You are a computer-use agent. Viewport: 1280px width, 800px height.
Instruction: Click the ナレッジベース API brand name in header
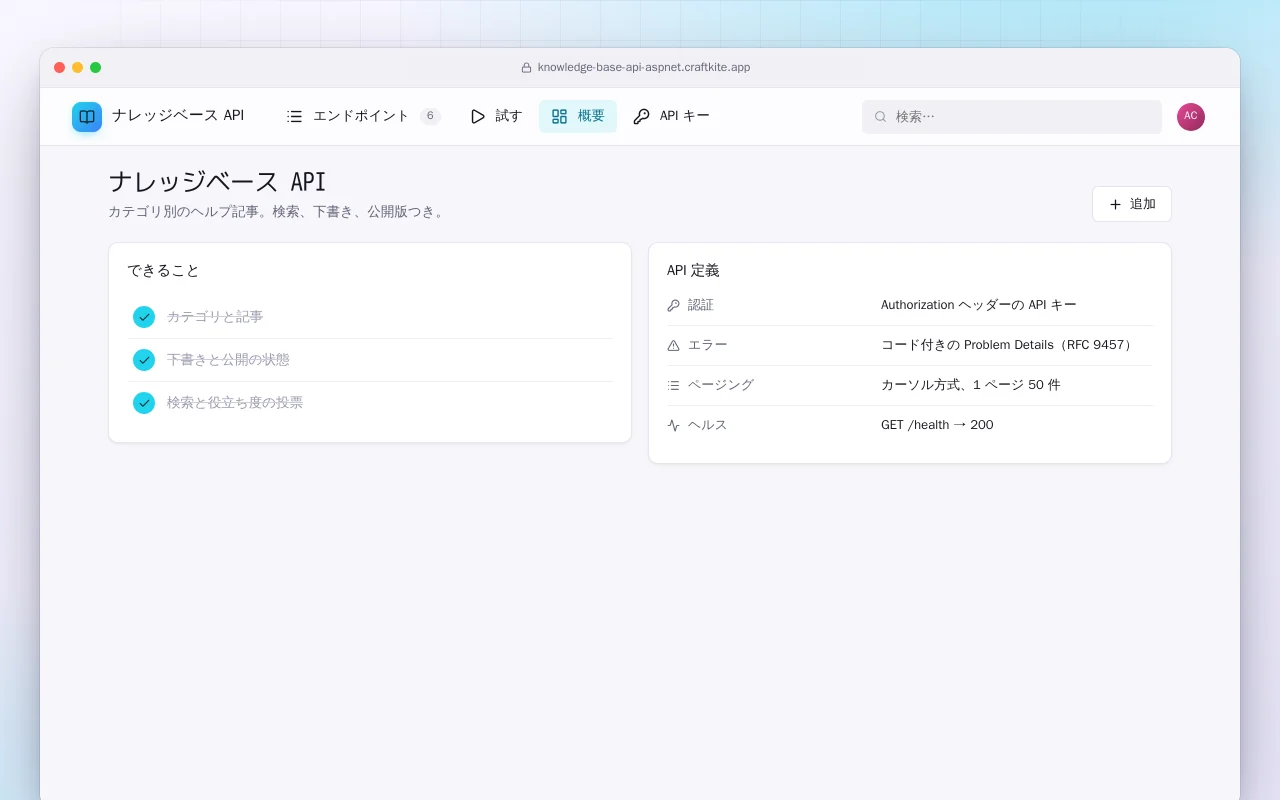[178, 116]
